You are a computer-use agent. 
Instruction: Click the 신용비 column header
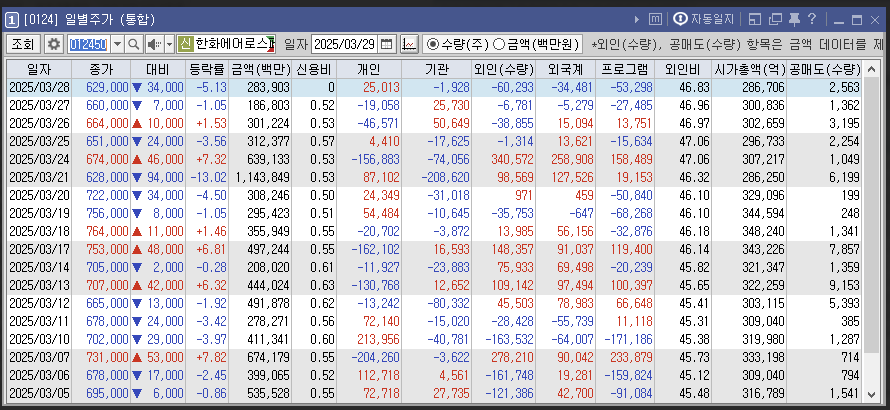tap(314, 70)
